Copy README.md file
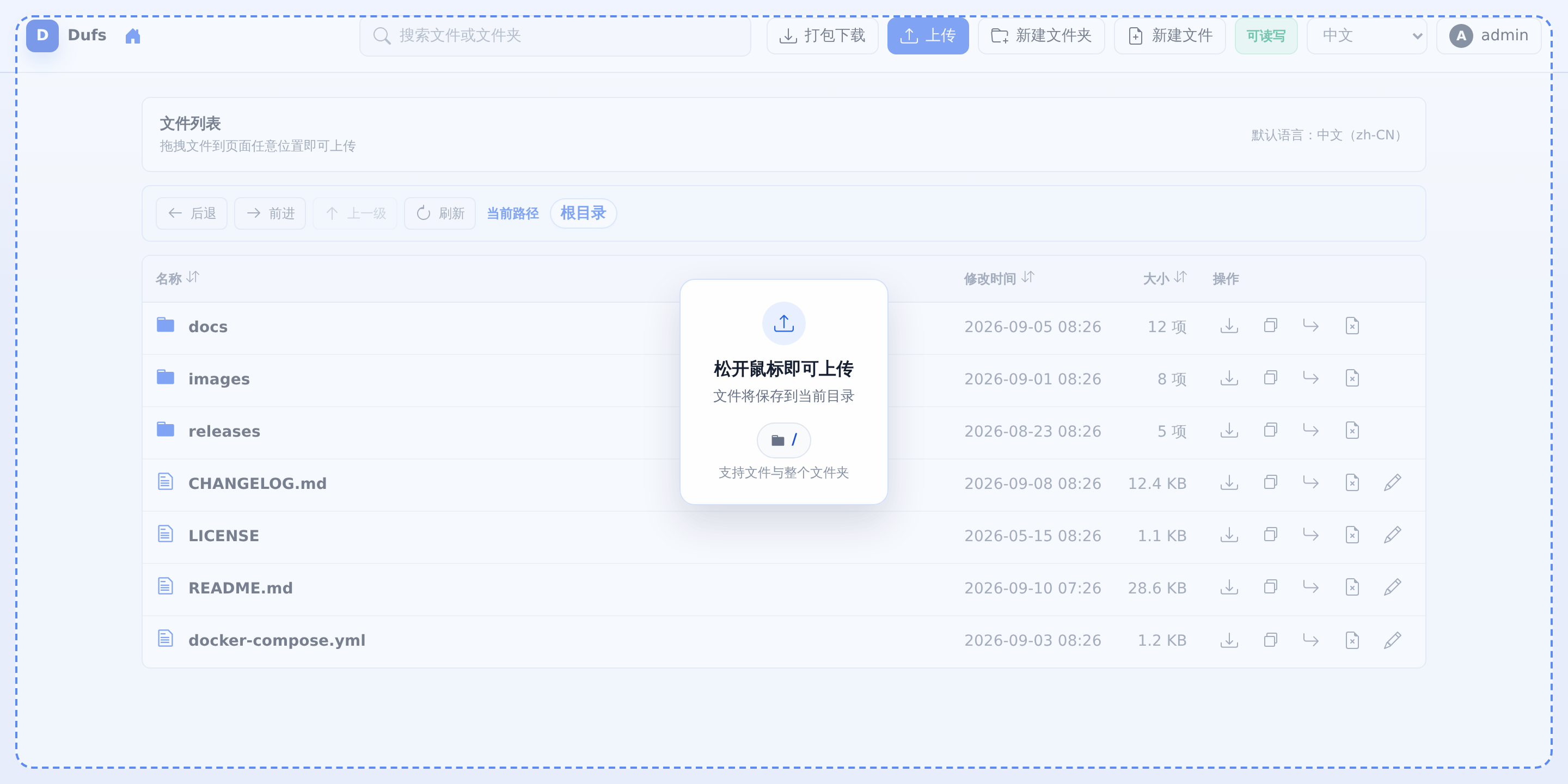1568x784 pixels. (1270, 588)
